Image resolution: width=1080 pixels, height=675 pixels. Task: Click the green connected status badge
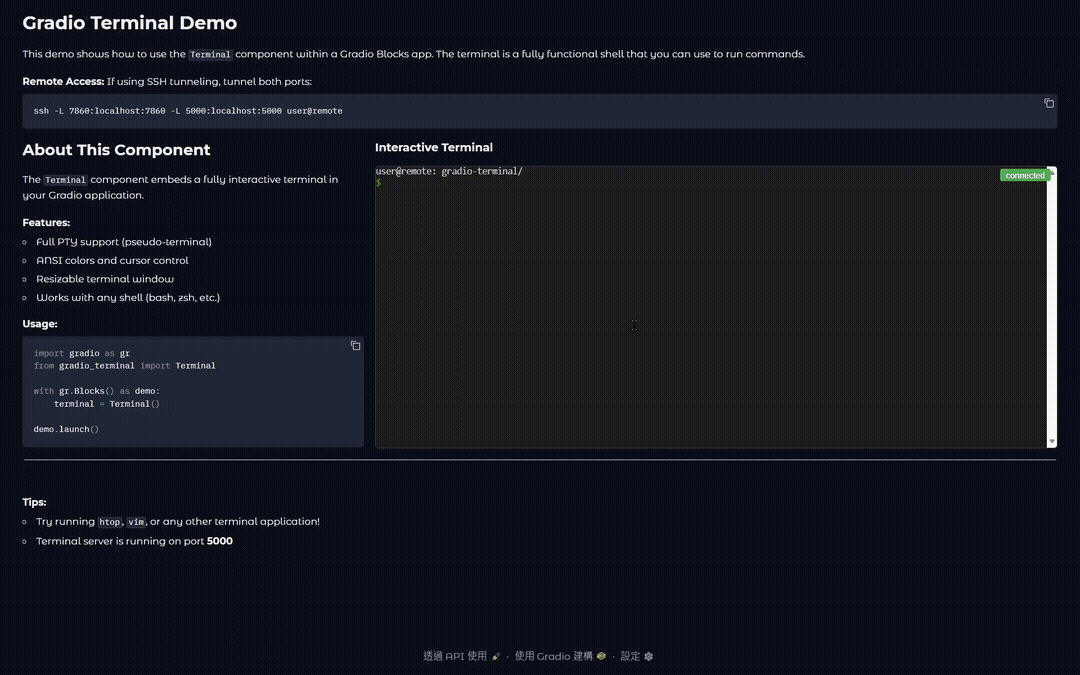(1024, 176)
